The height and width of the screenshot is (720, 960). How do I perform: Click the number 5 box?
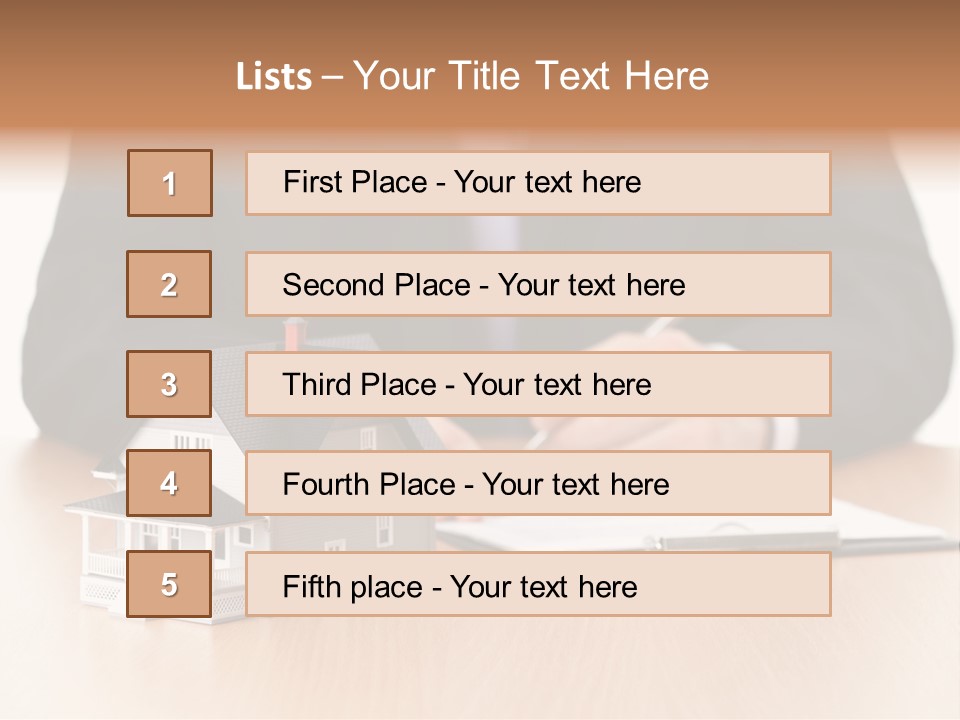click(169, 584)
